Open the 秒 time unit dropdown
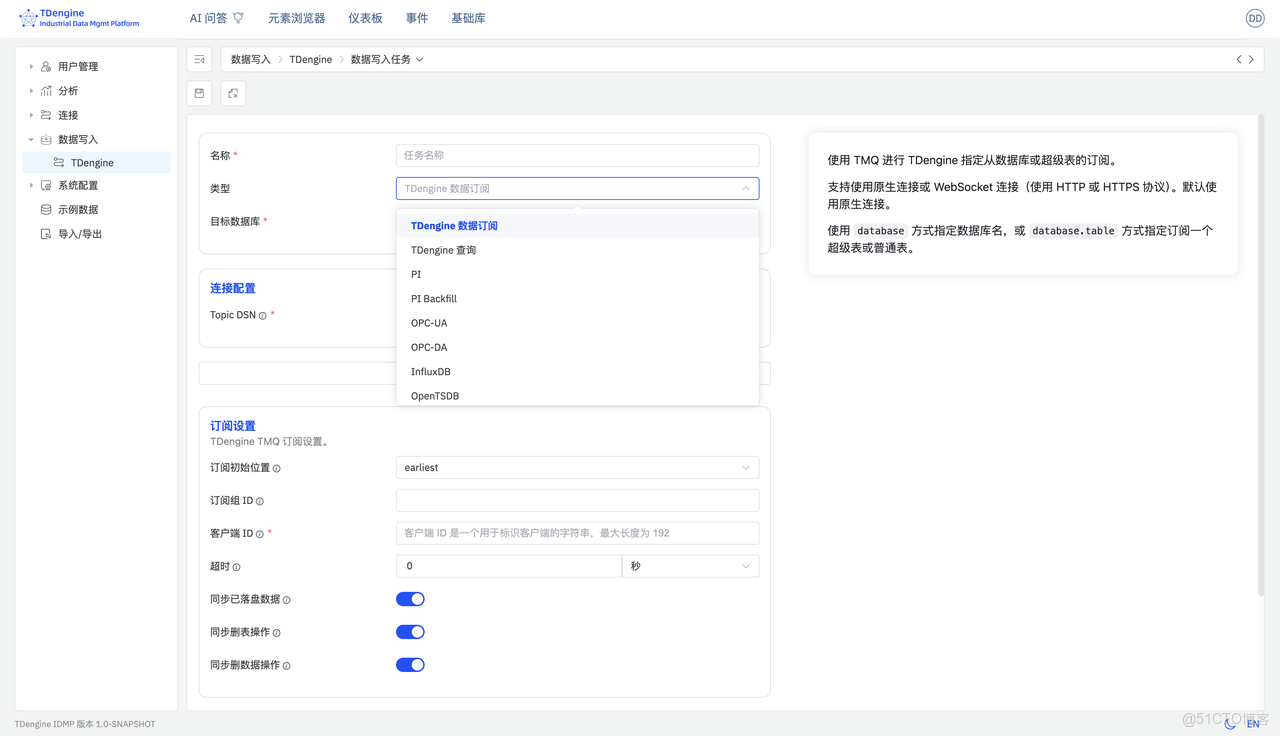 (x=690, y=566)
